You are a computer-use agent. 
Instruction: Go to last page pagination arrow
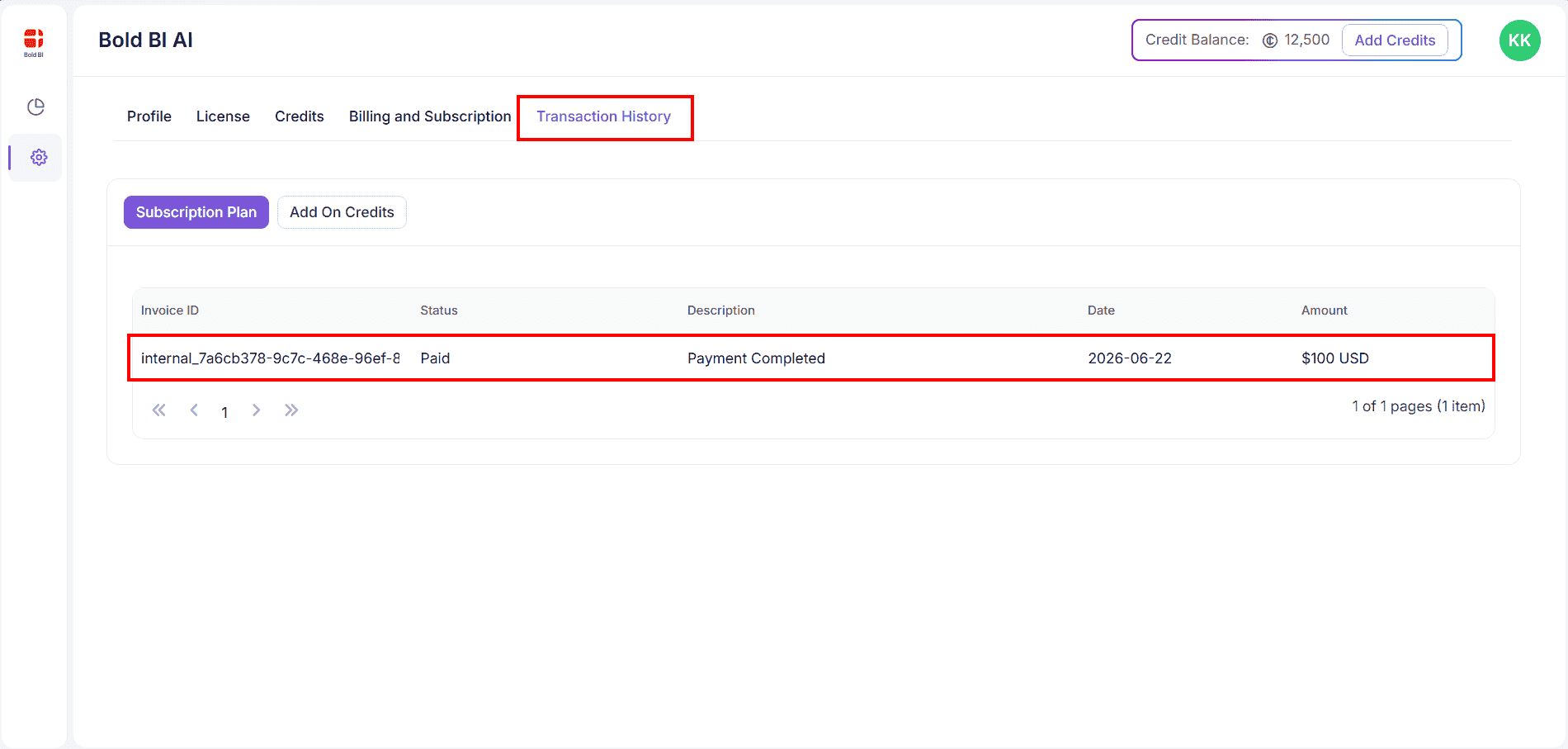tap(291, 410)
